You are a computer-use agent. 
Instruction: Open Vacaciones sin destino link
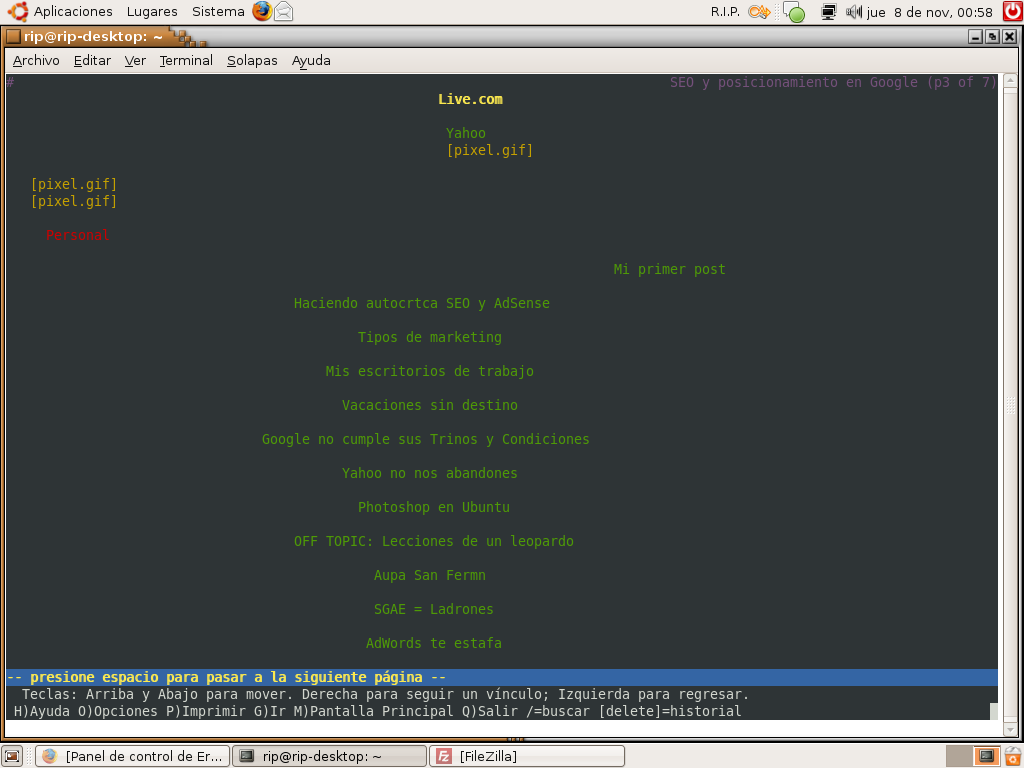430,405
